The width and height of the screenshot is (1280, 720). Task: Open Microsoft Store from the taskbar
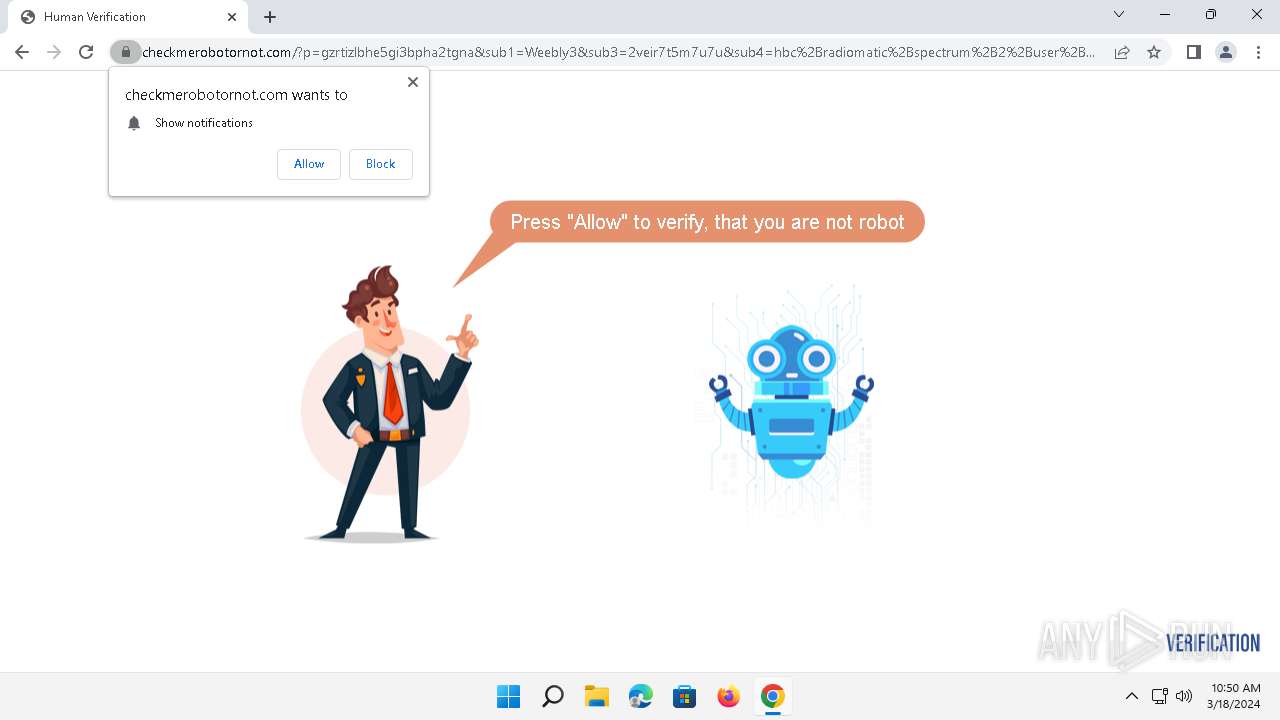[x=685, y=696]
